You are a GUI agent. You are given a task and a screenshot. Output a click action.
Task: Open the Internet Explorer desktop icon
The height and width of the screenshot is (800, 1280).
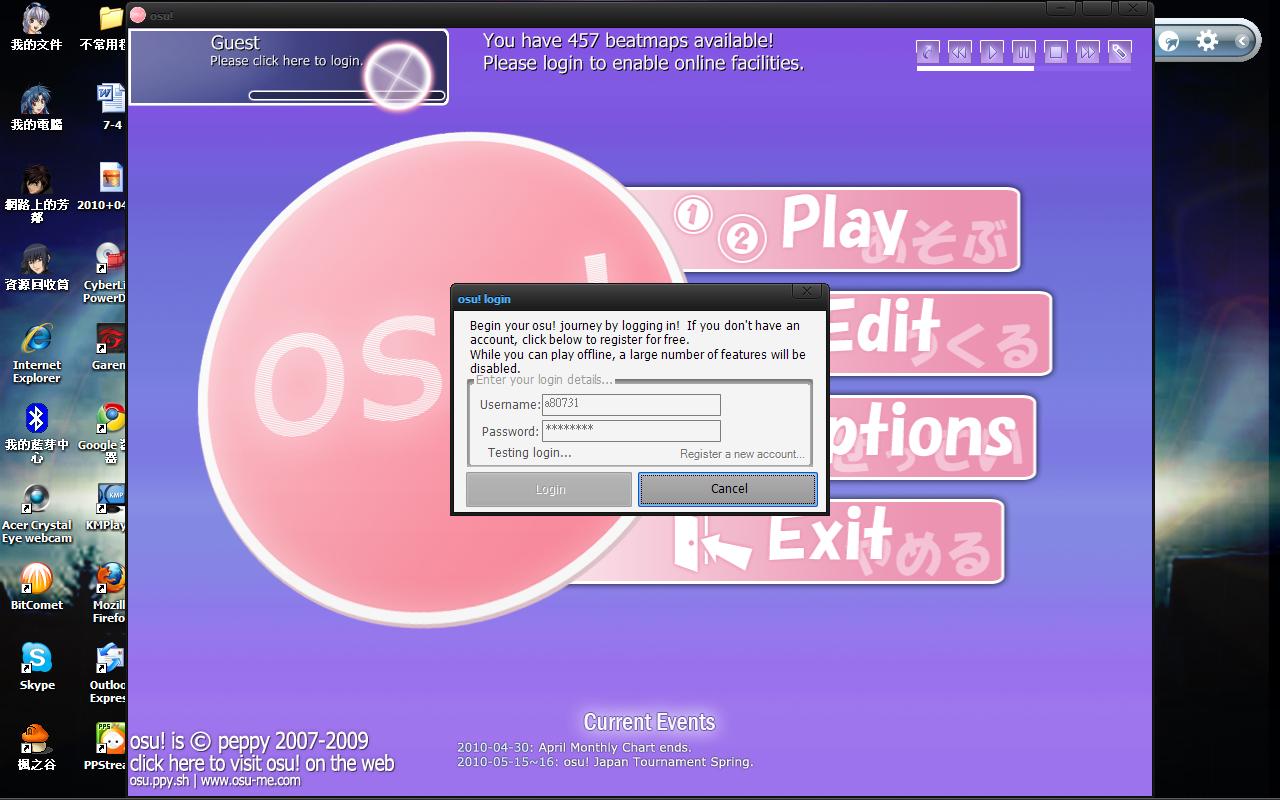coord(37,353)
